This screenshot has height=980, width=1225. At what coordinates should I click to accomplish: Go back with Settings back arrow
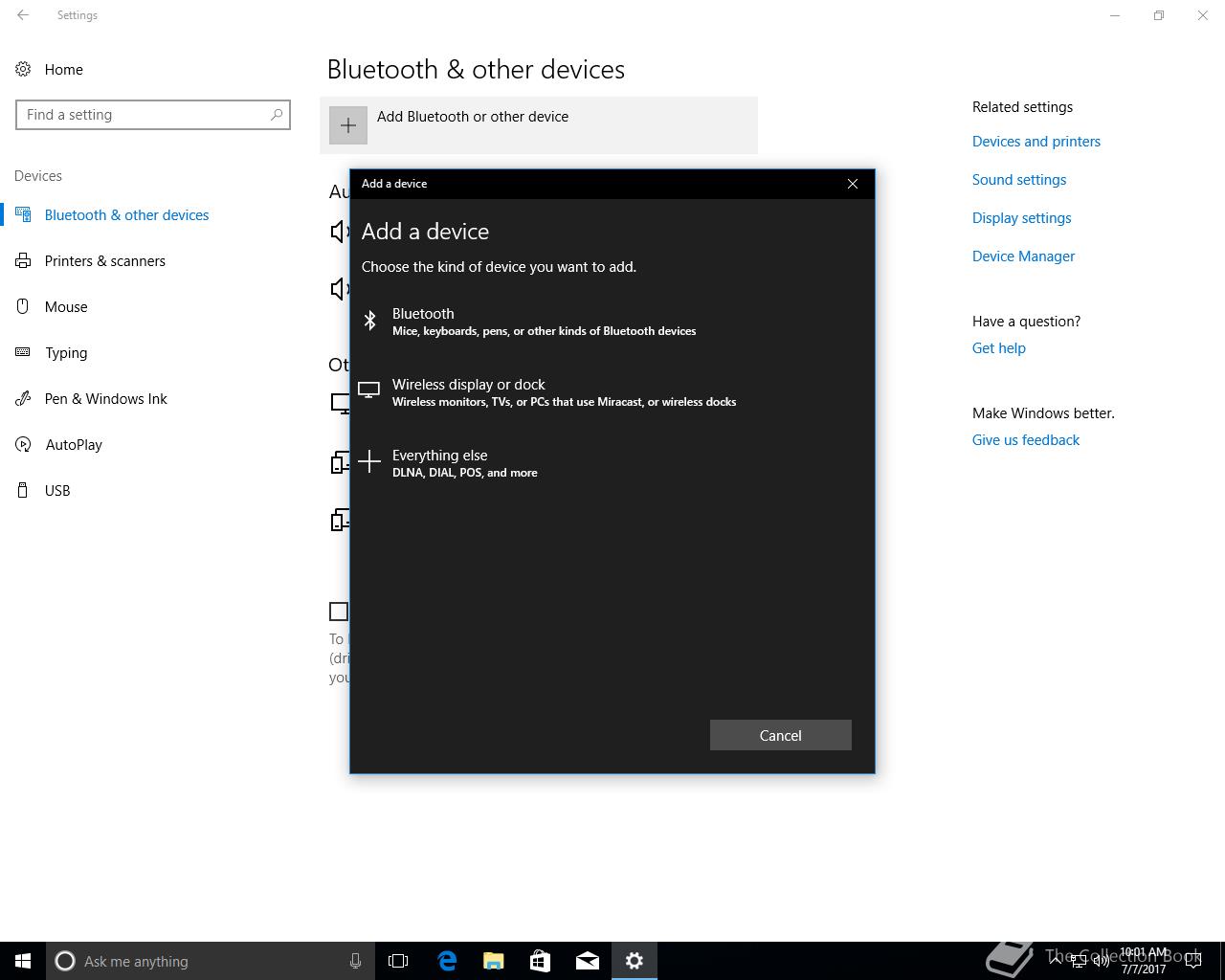23,15
